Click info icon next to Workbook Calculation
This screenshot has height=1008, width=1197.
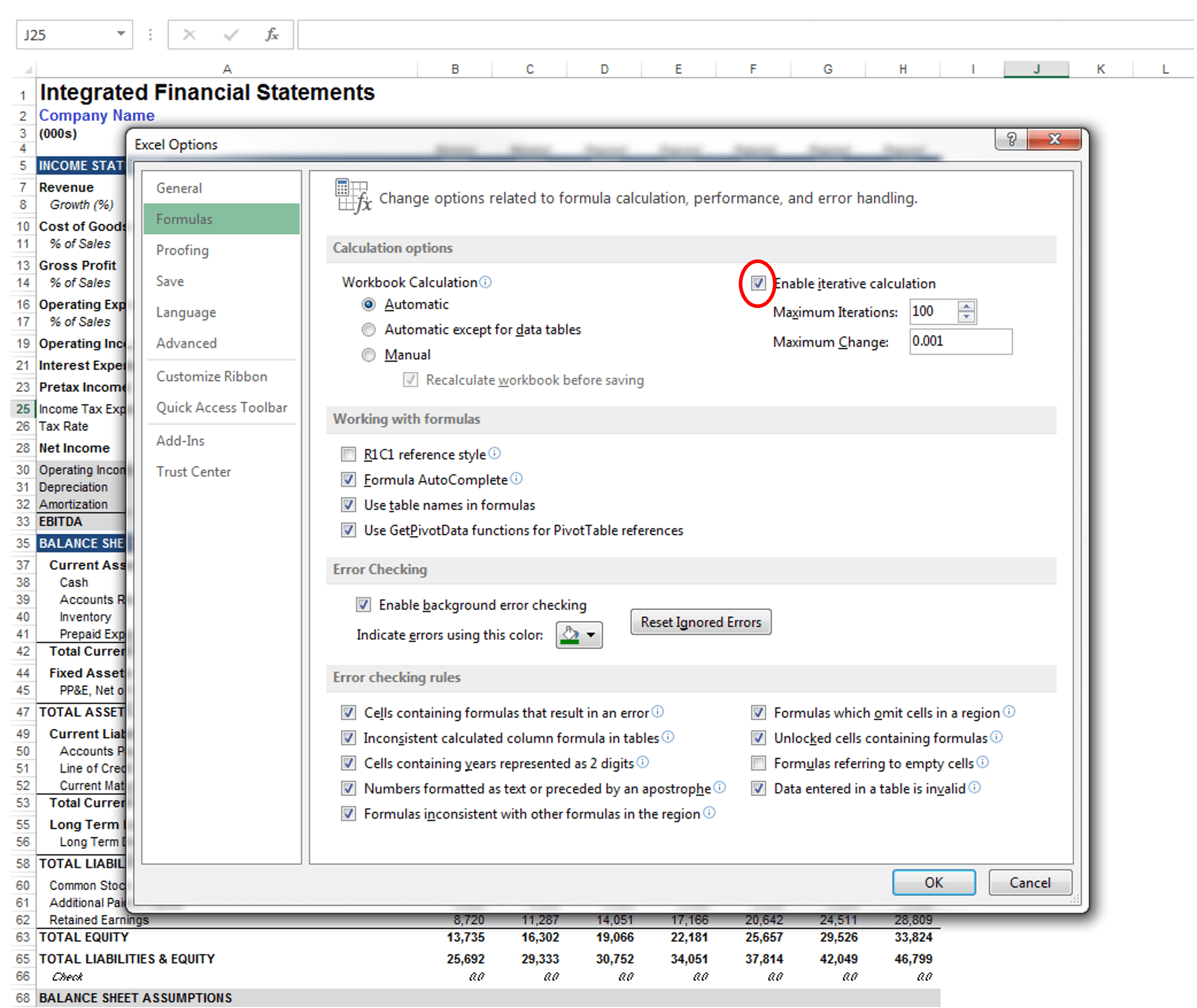pos(485,282)
